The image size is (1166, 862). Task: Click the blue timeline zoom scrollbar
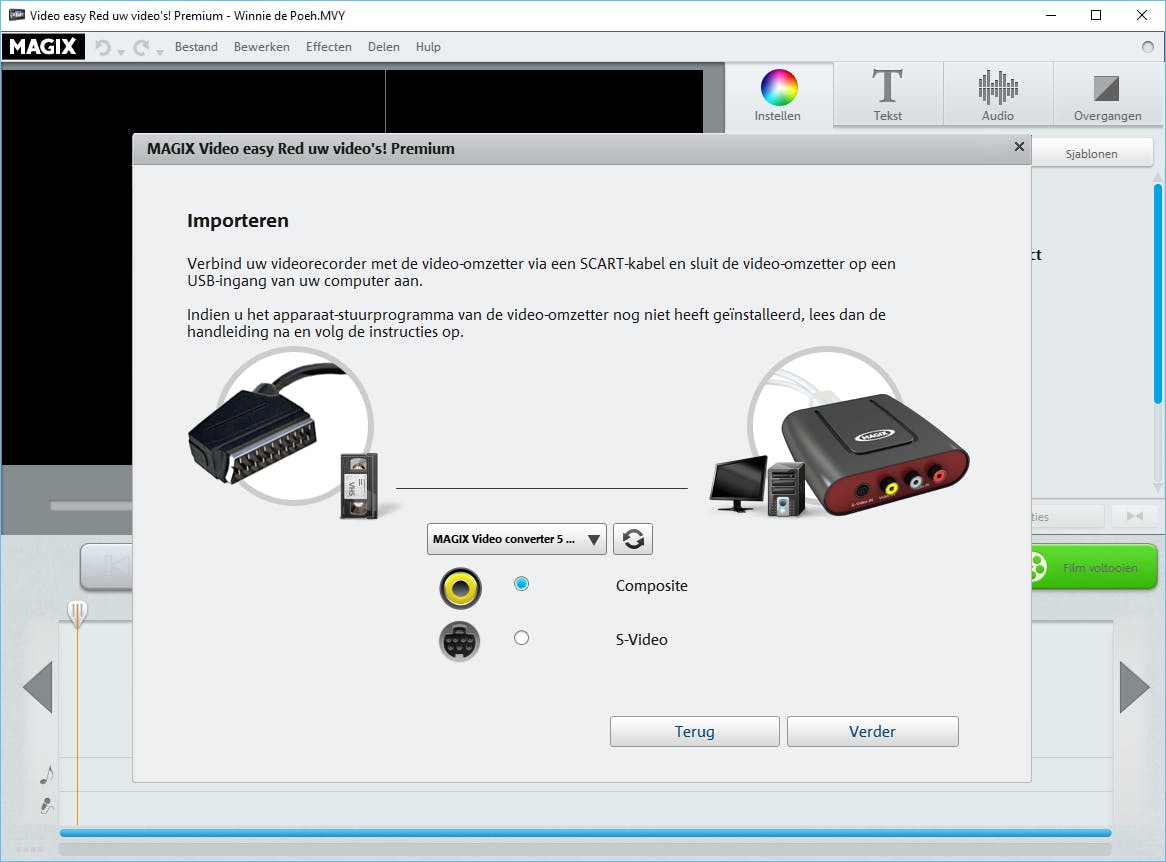tap(585, 833)
